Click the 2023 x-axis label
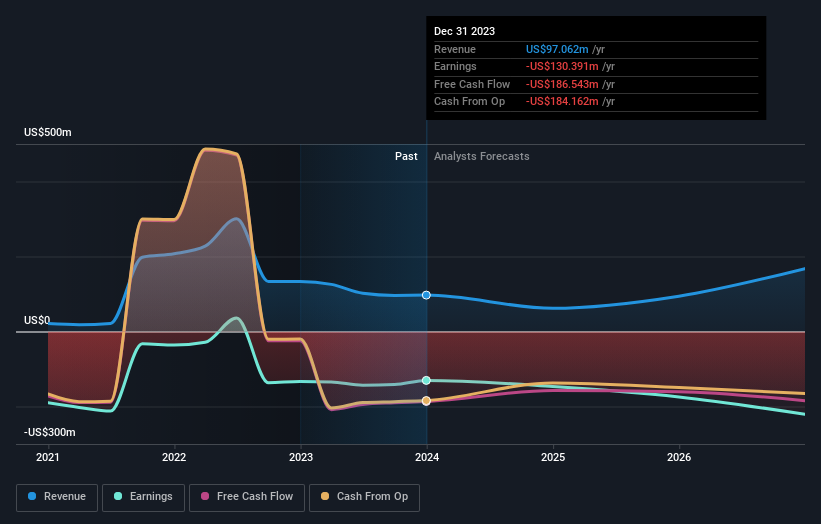Viewport: 821px width, 524px height. click(301, 457)
